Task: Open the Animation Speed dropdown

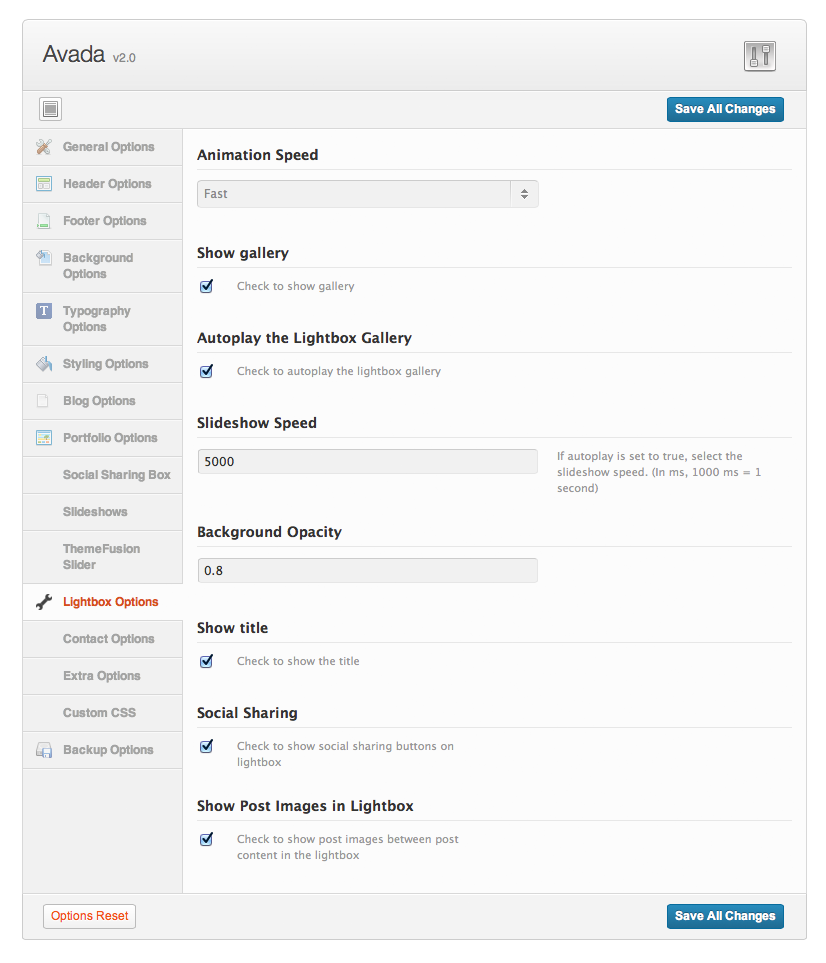Action: 367,194
